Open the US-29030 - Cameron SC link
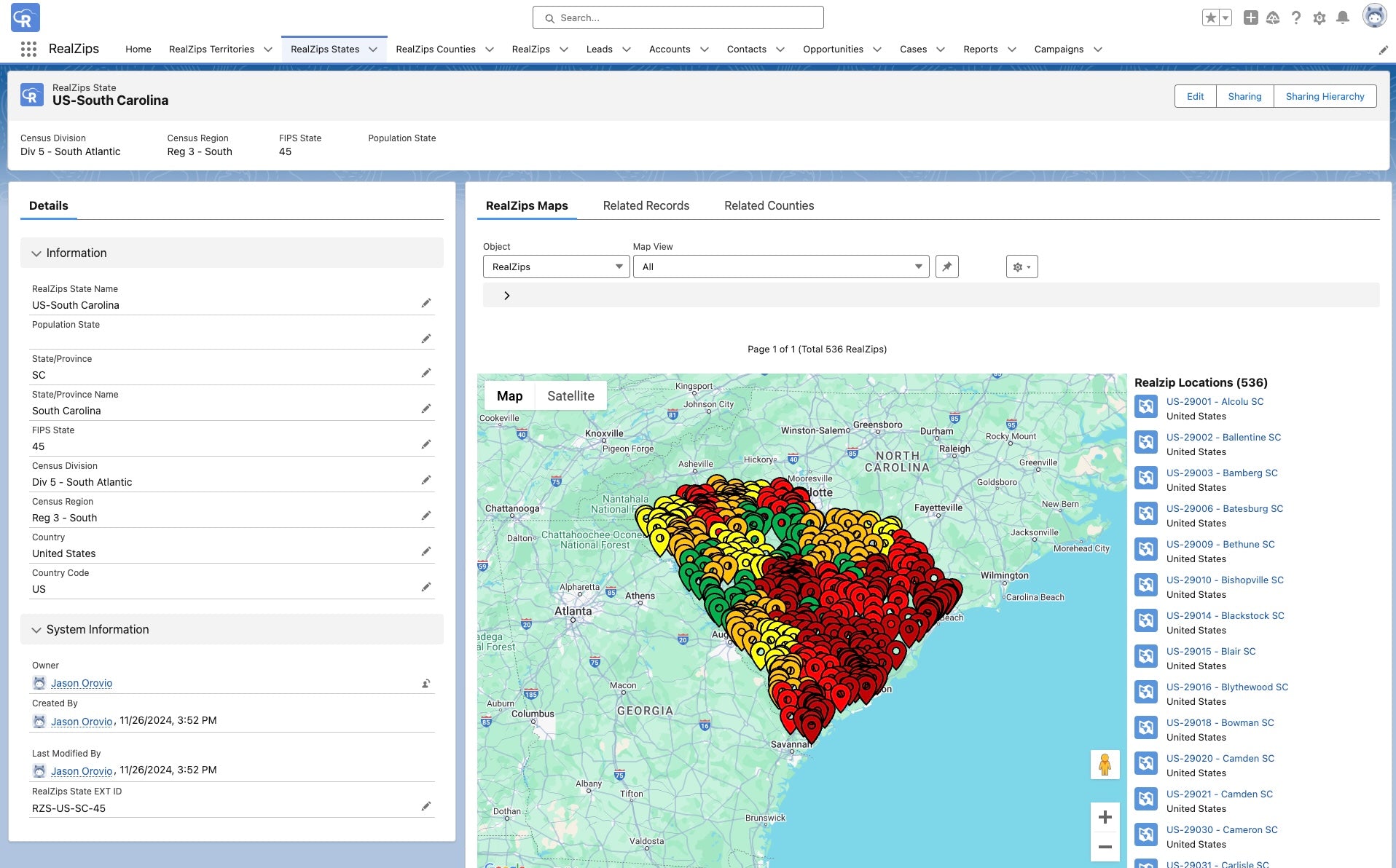 pyautogui.click(x=1222, y=829)
